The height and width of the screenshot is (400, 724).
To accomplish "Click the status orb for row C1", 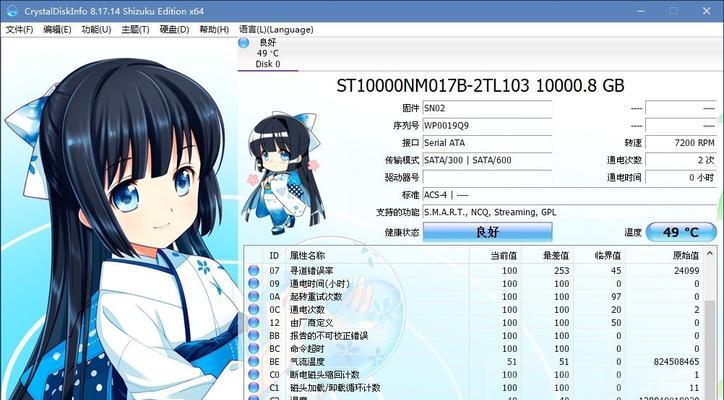I will coord(253,388).
